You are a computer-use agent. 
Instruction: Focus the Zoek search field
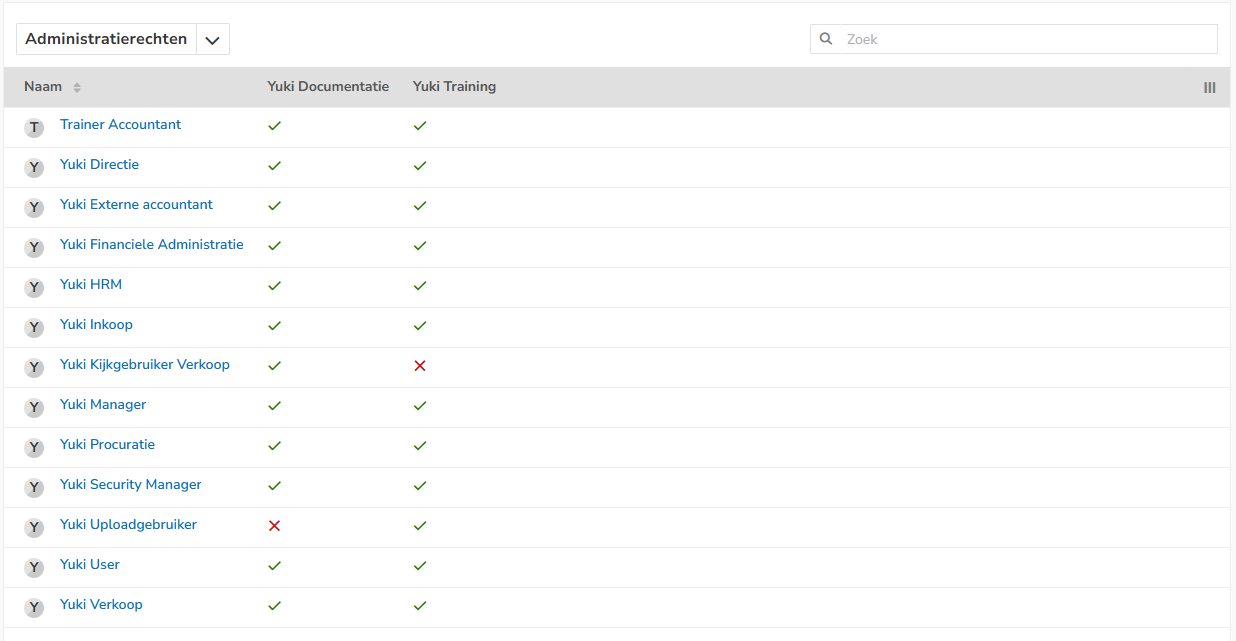pyautogui.click(x=1014, y=39)
